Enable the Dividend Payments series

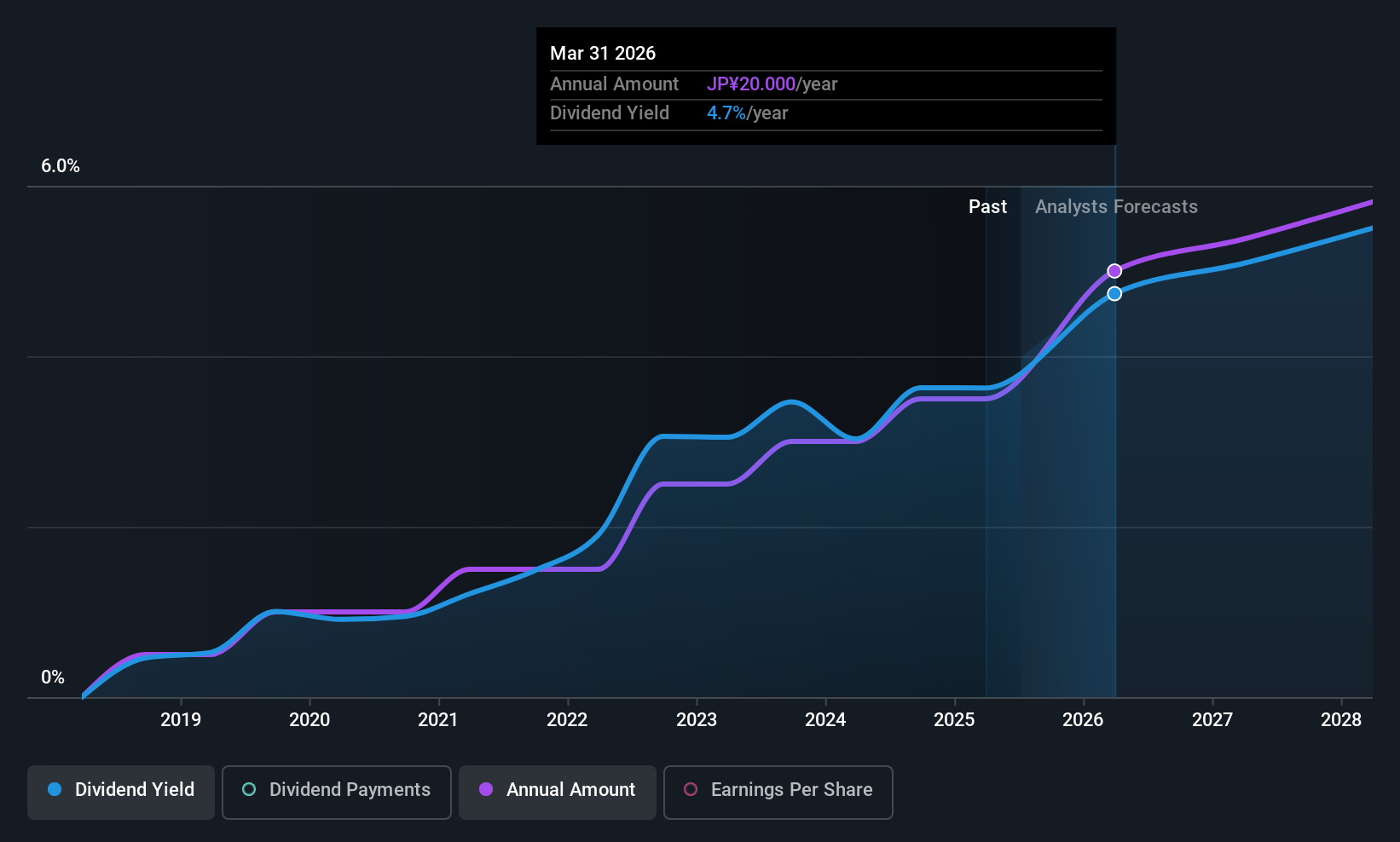coord(337,792)
